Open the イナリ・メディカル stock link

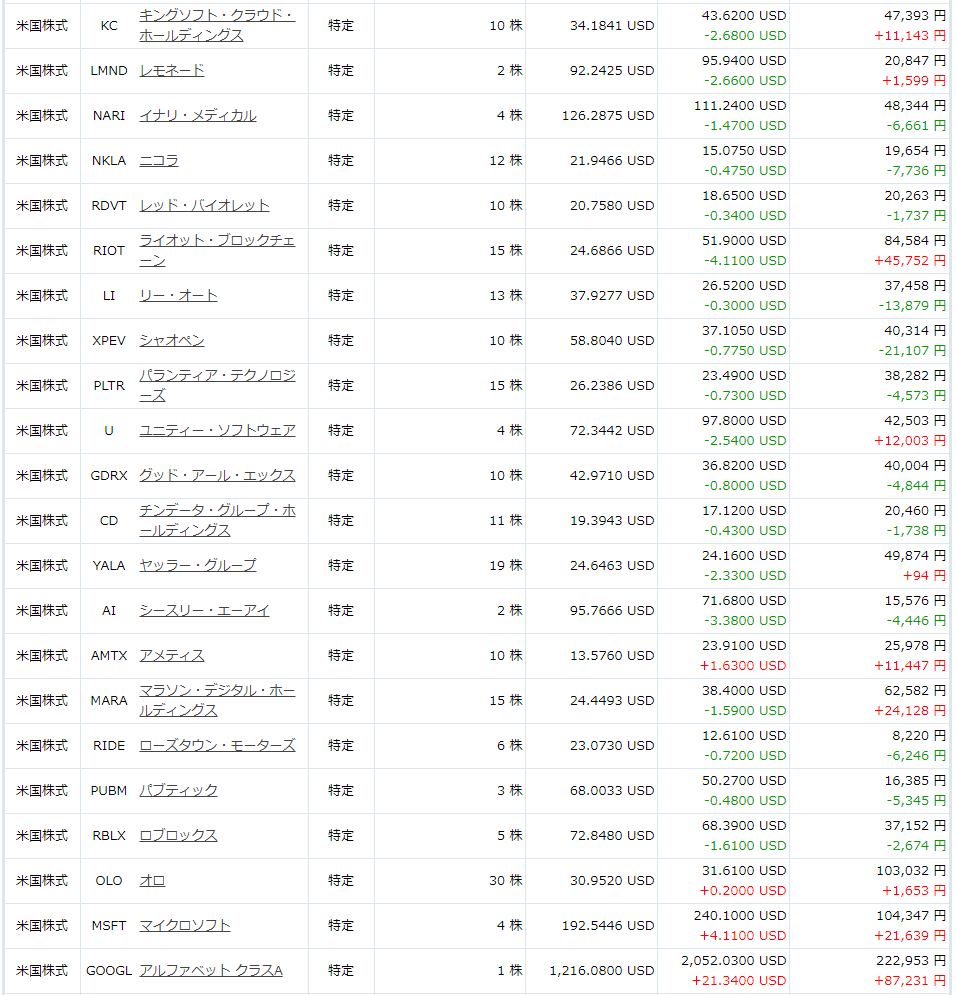[x=198, y=115]
